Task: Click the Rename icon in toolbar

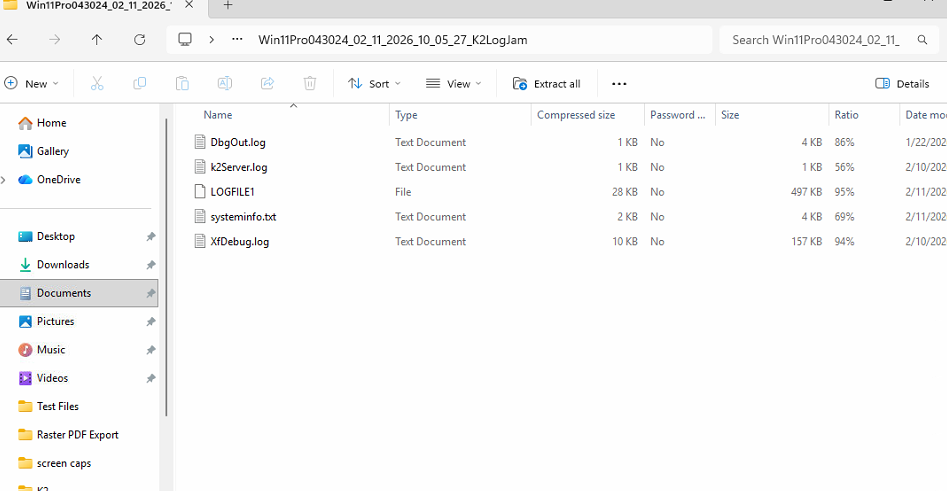Action: (x=225, y=84)
